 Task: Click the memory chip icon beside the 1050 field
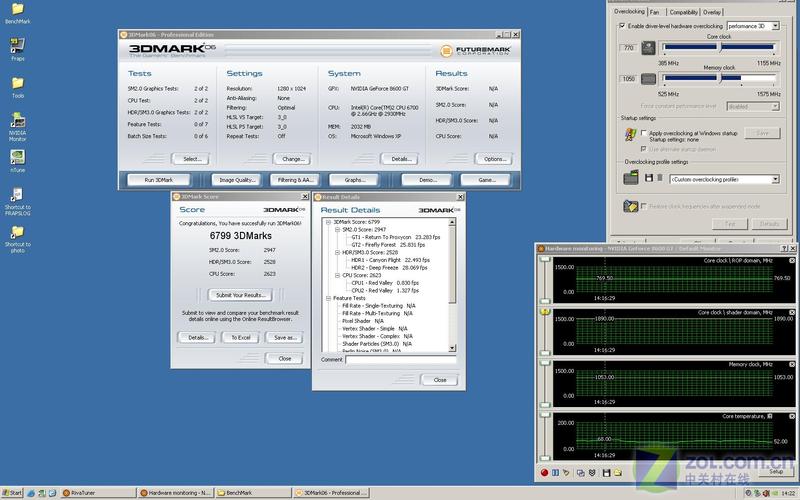[x=648, y=79]
